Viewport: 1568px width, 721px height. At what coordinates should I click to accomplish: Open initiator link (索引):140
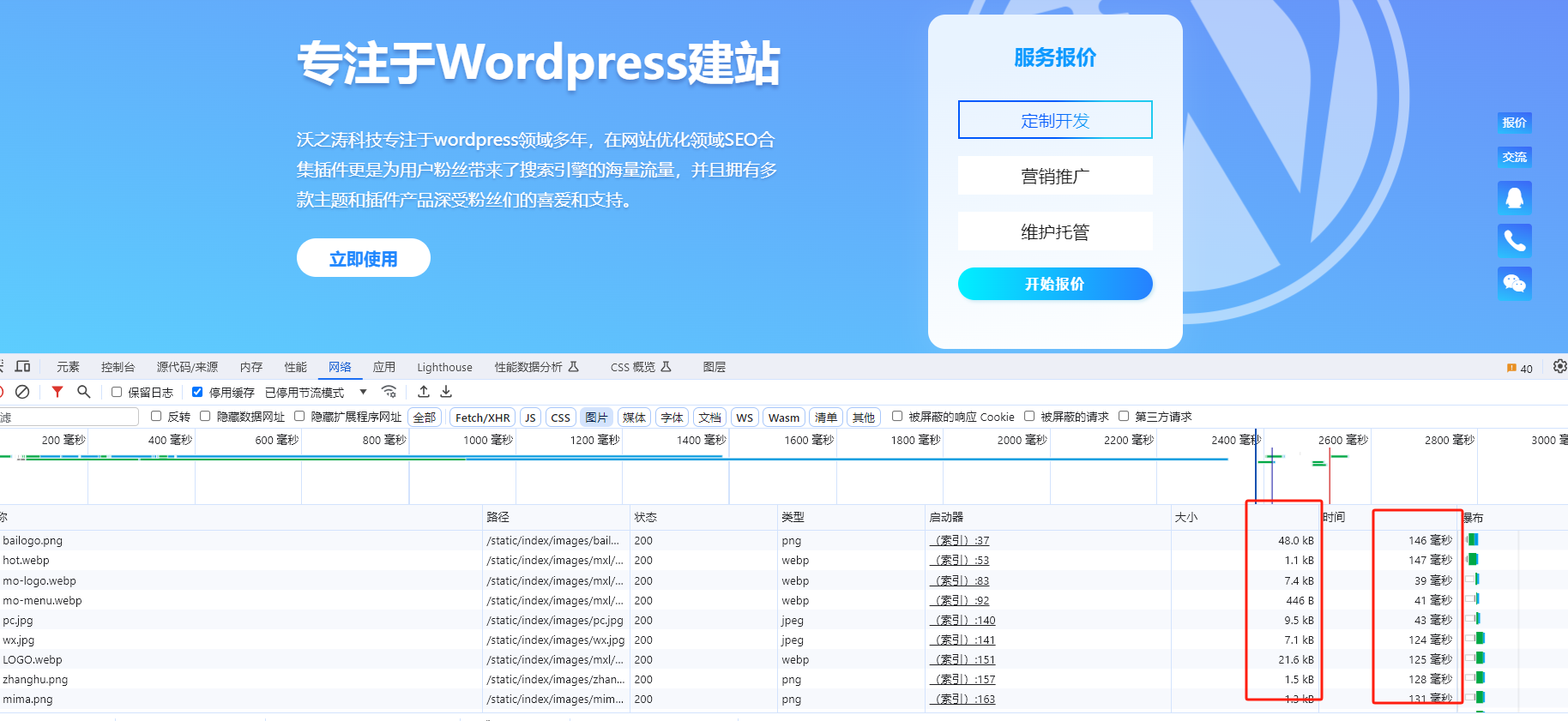pyautogui.click(x=963, y=621)
